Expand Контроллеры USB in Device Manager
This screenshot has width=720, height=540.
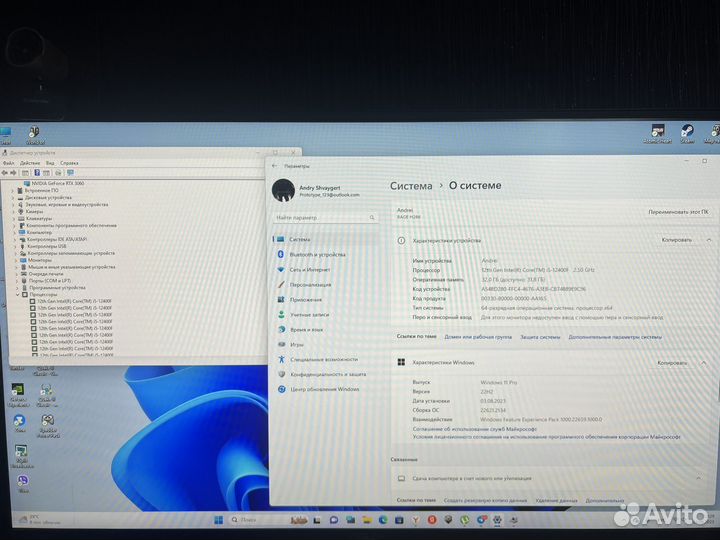pos(15,246)
